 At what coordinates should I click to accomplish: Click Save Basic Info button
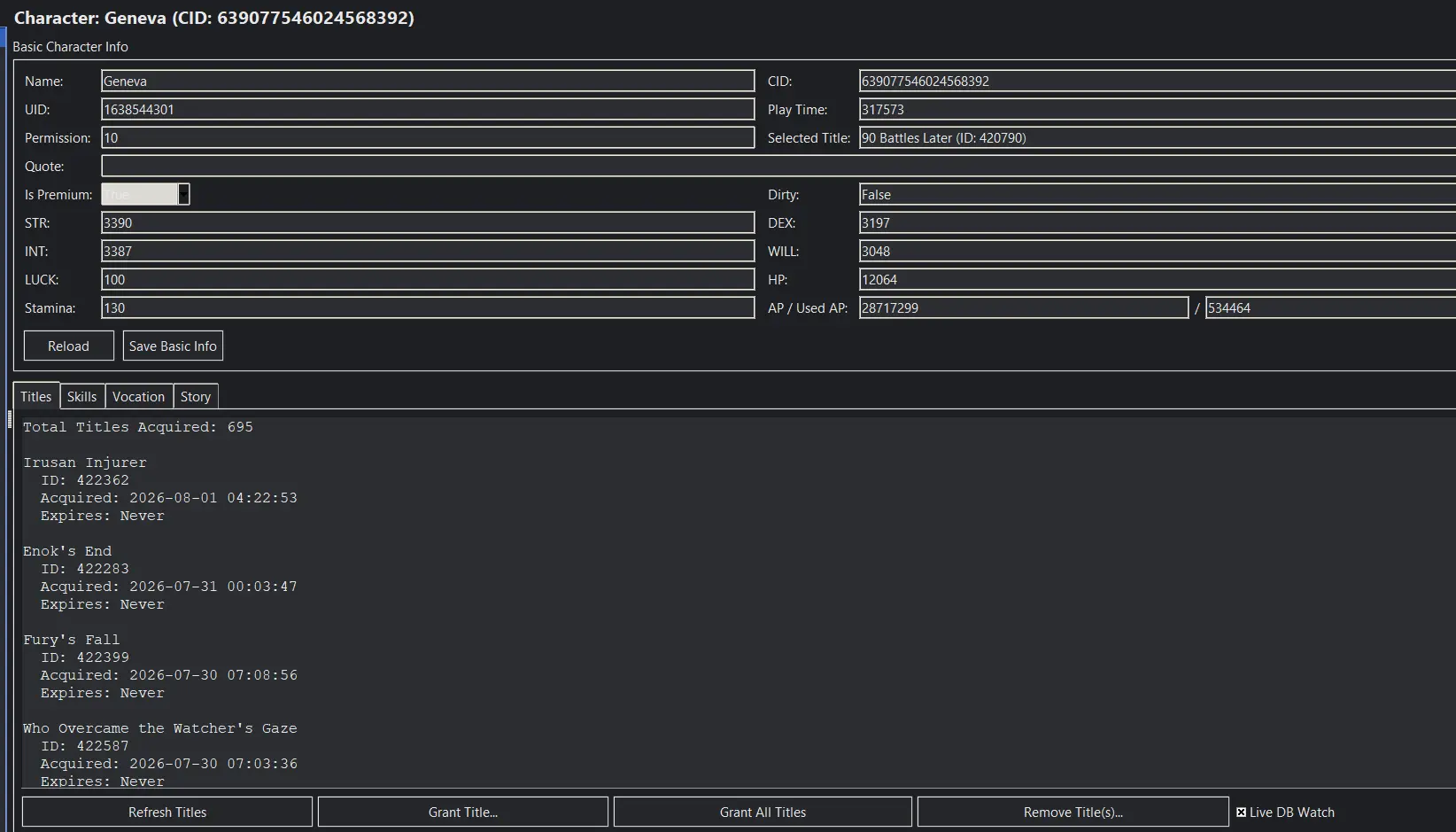pos(173,346)
